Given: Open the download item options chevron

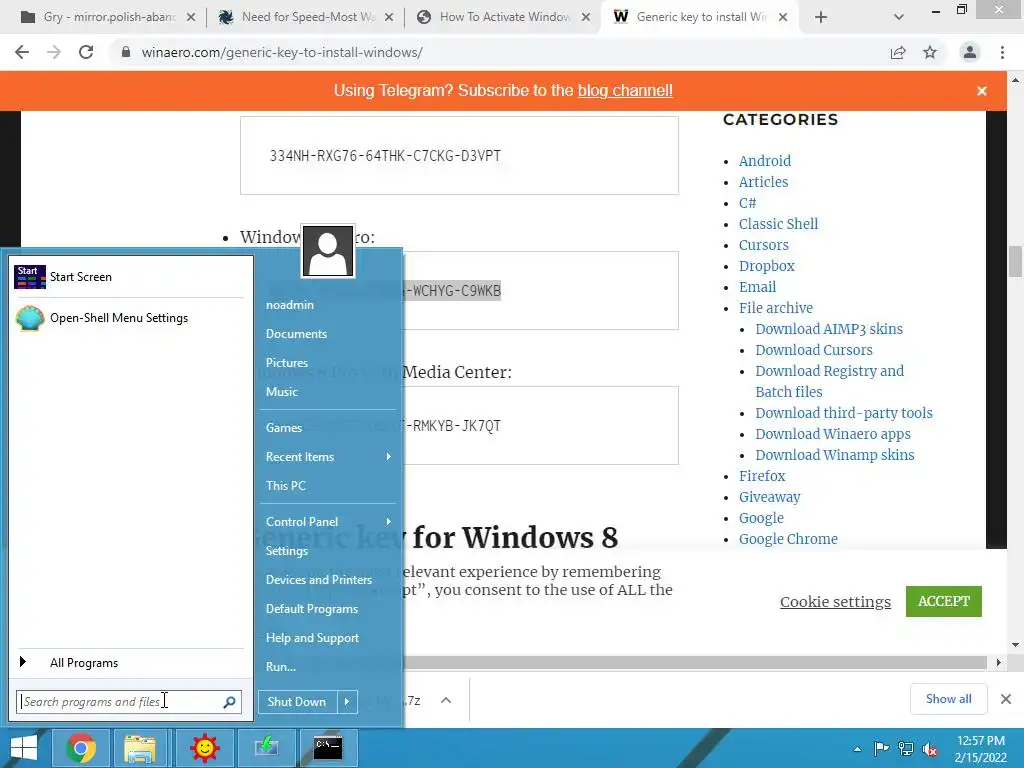Looking at the screenshot, I should [x=446, y=700].
